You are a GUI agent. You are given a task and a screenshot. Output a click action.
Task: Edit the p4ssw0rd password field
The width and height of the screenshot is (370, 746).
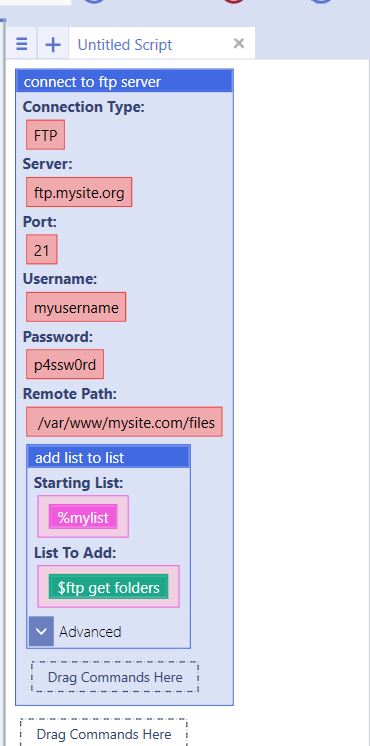point(65,365)
